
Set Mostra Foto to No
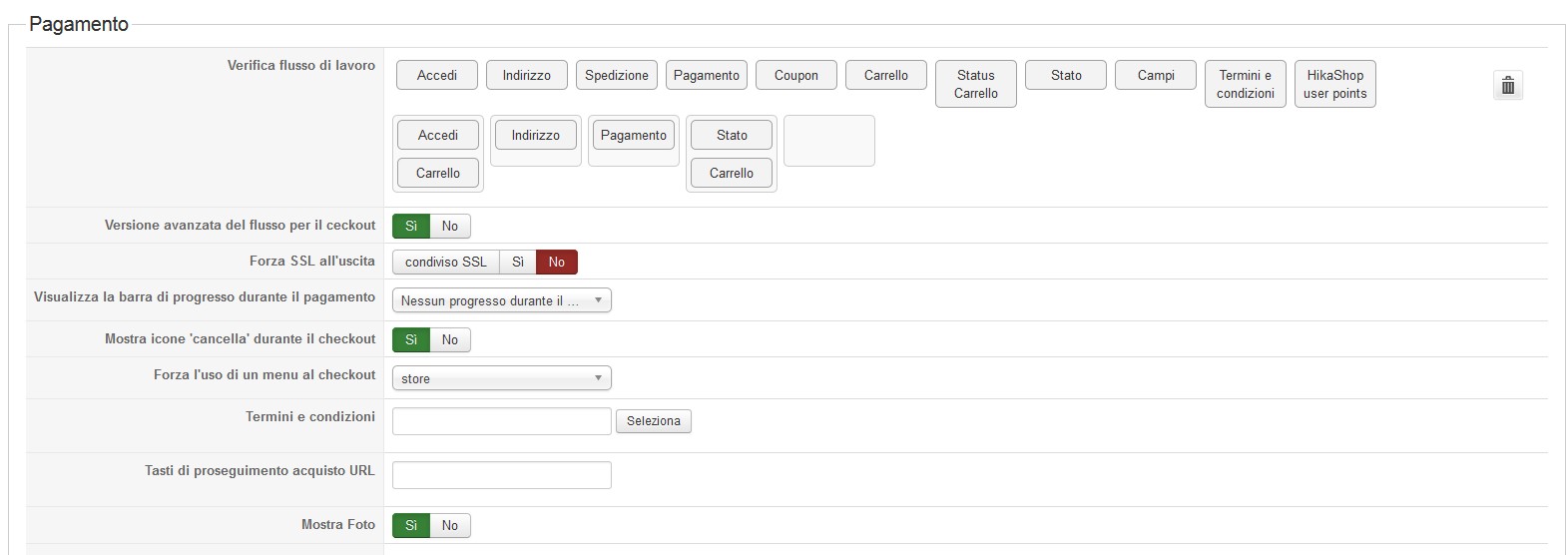pyautogui.click(x=450, y=526)
